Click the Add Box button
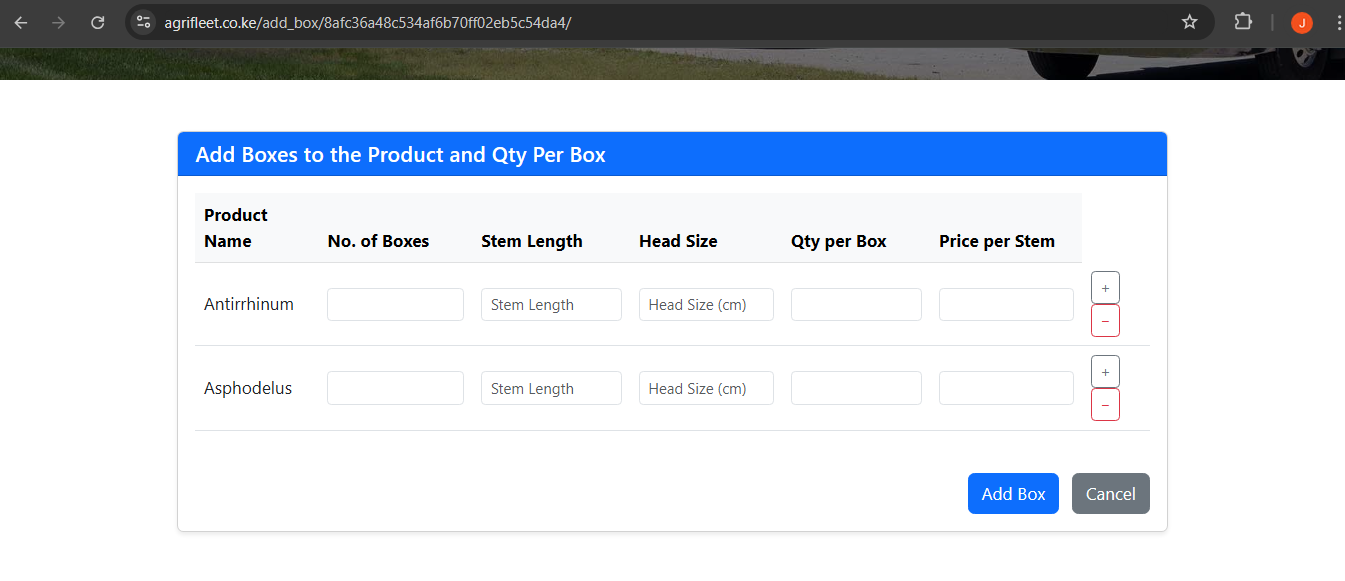 (x=1013, y=493)
